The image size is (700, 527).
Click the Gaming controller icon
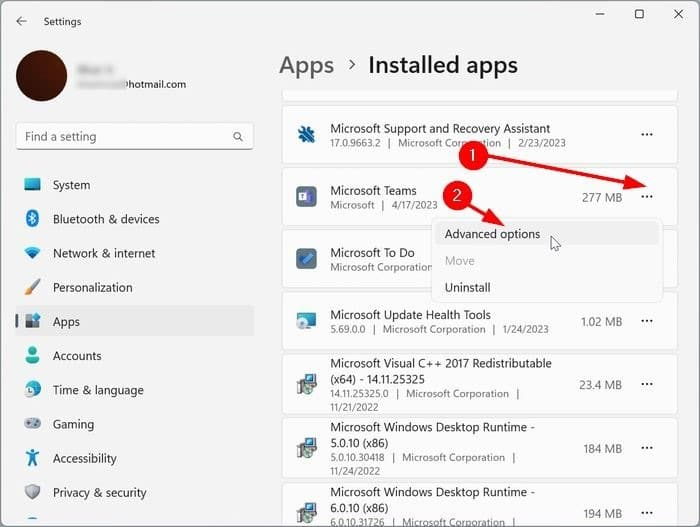pos(32,423)
